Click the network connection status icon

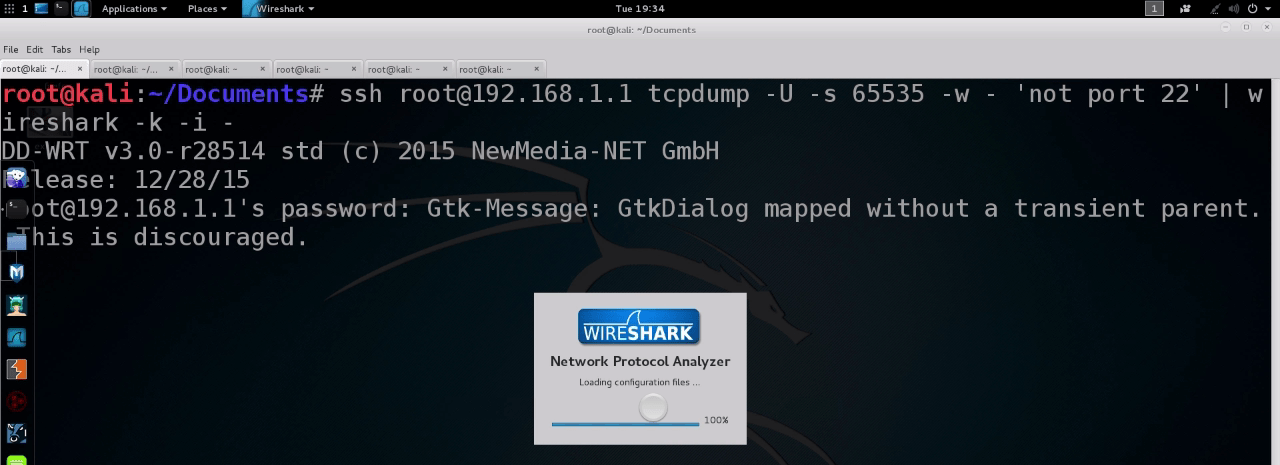[x=1215, y=8]
